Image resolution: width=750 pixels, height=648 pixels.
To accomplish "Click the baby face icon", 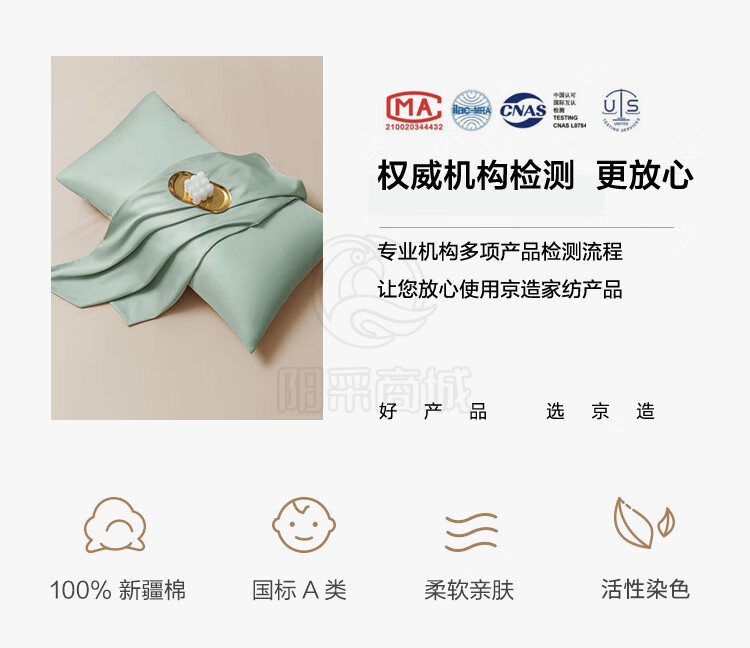I will coord(304,525).
